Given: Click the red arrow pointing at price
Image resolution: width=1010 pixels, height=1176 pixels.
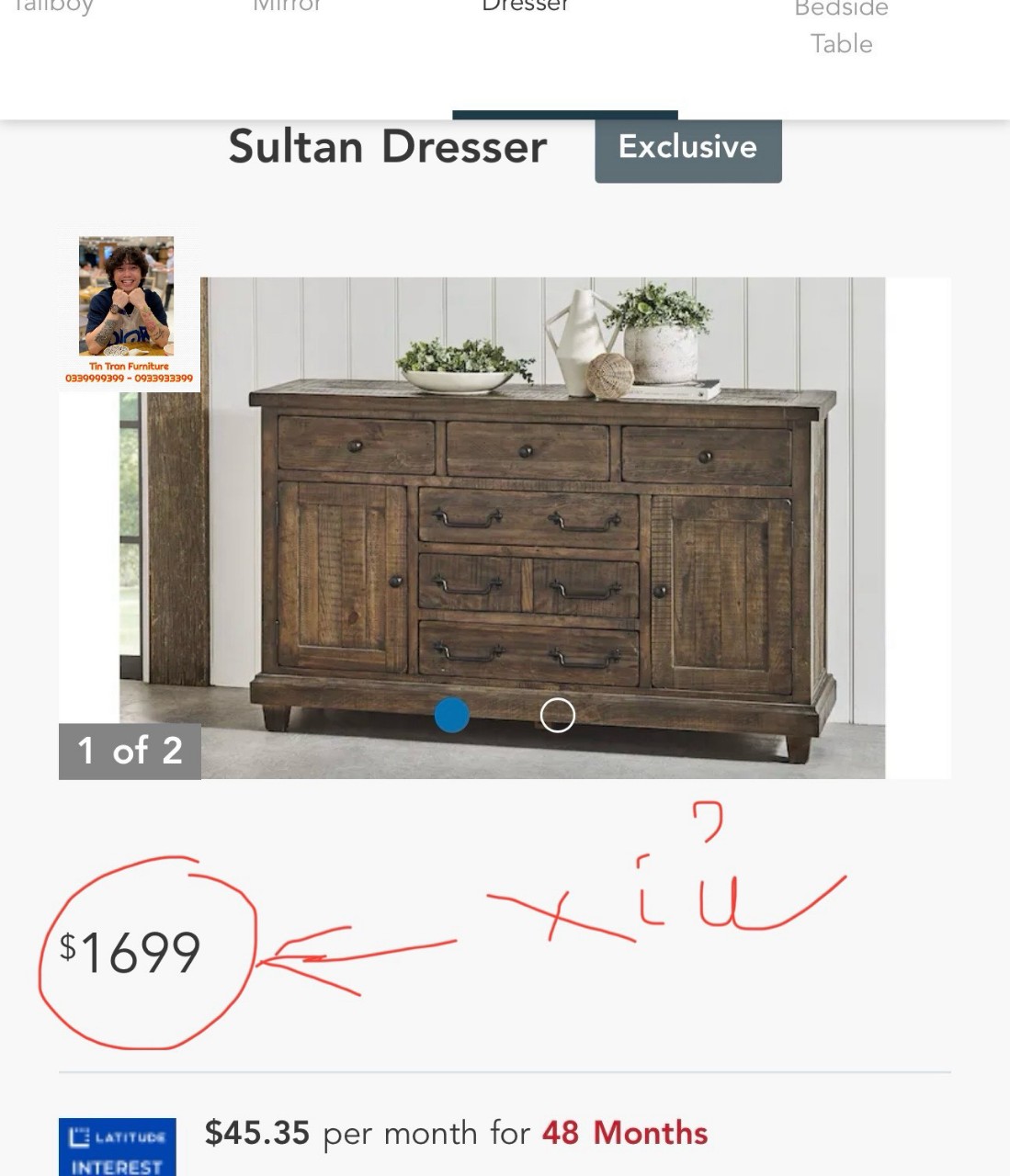Looking at the screenshot, I should click(357, 960).
